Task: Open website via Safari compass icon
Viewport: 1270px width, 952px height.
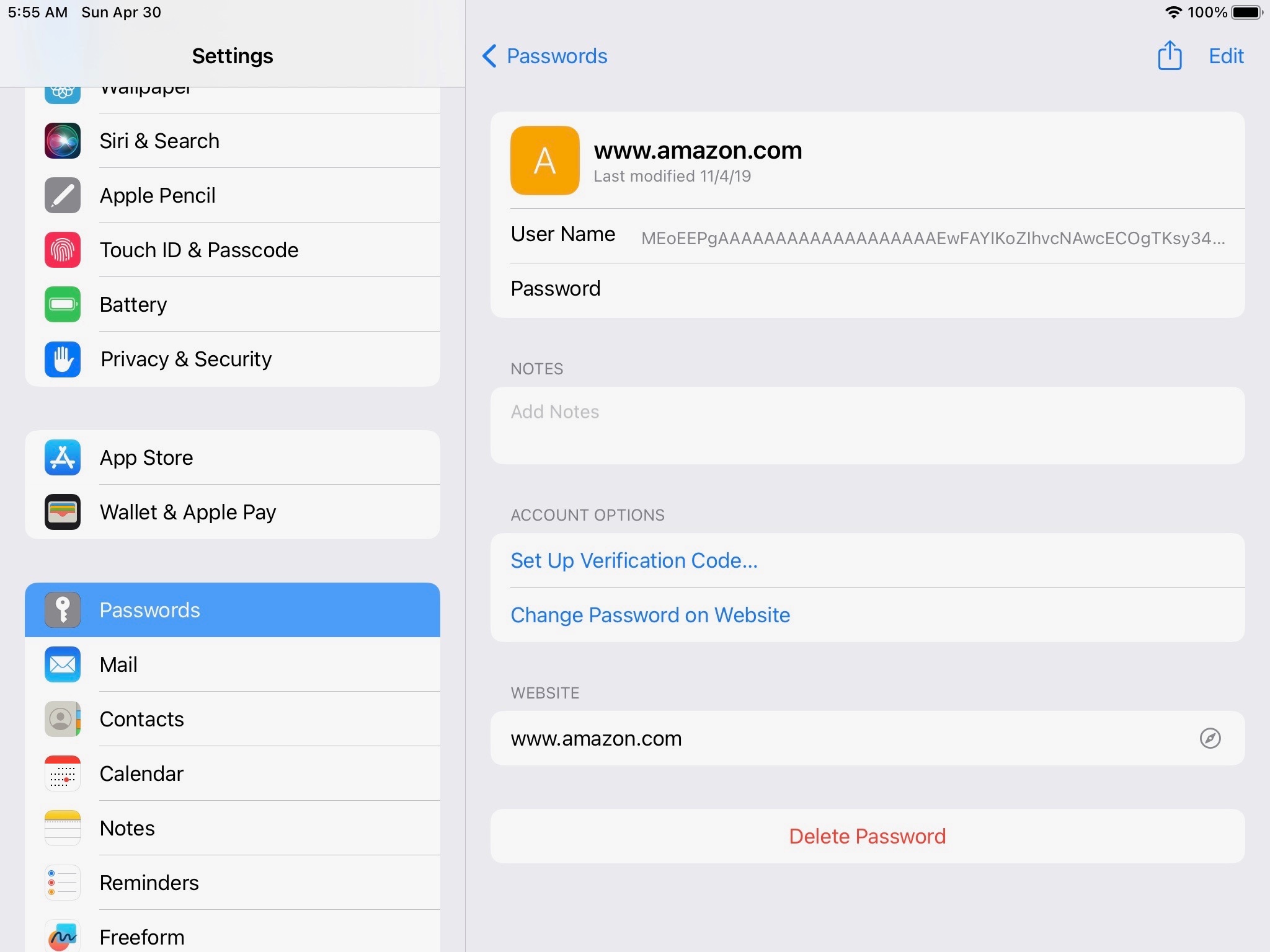Action: tap(1210, 738)
